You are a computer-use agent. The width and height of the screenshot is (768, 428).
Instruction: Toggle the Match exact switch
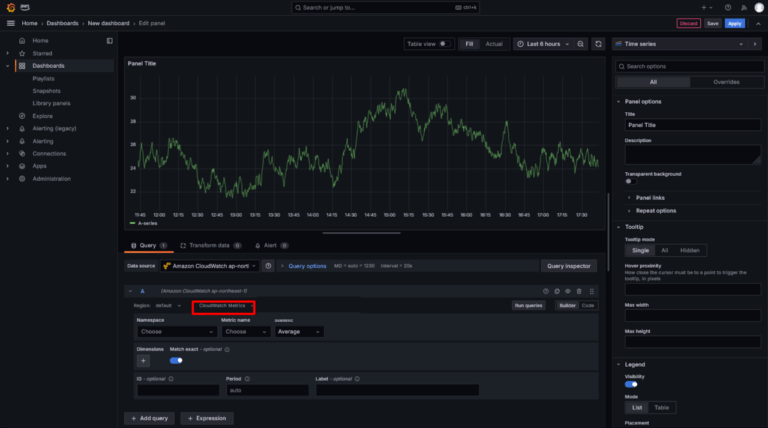176,360
